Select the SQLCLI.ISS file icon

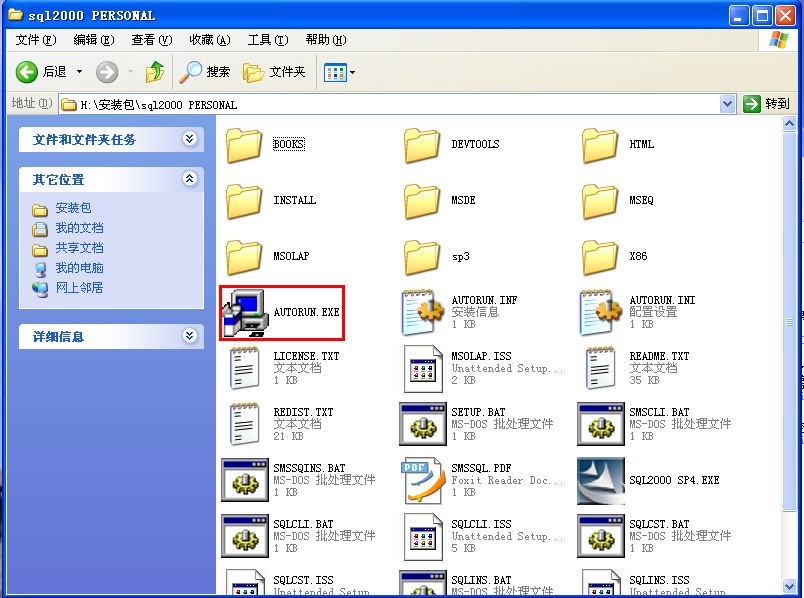point(423,536)
